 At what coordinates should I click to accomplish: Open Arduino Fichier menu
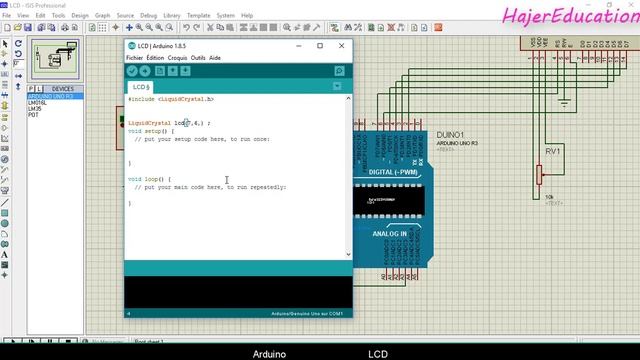coord(134,58)
